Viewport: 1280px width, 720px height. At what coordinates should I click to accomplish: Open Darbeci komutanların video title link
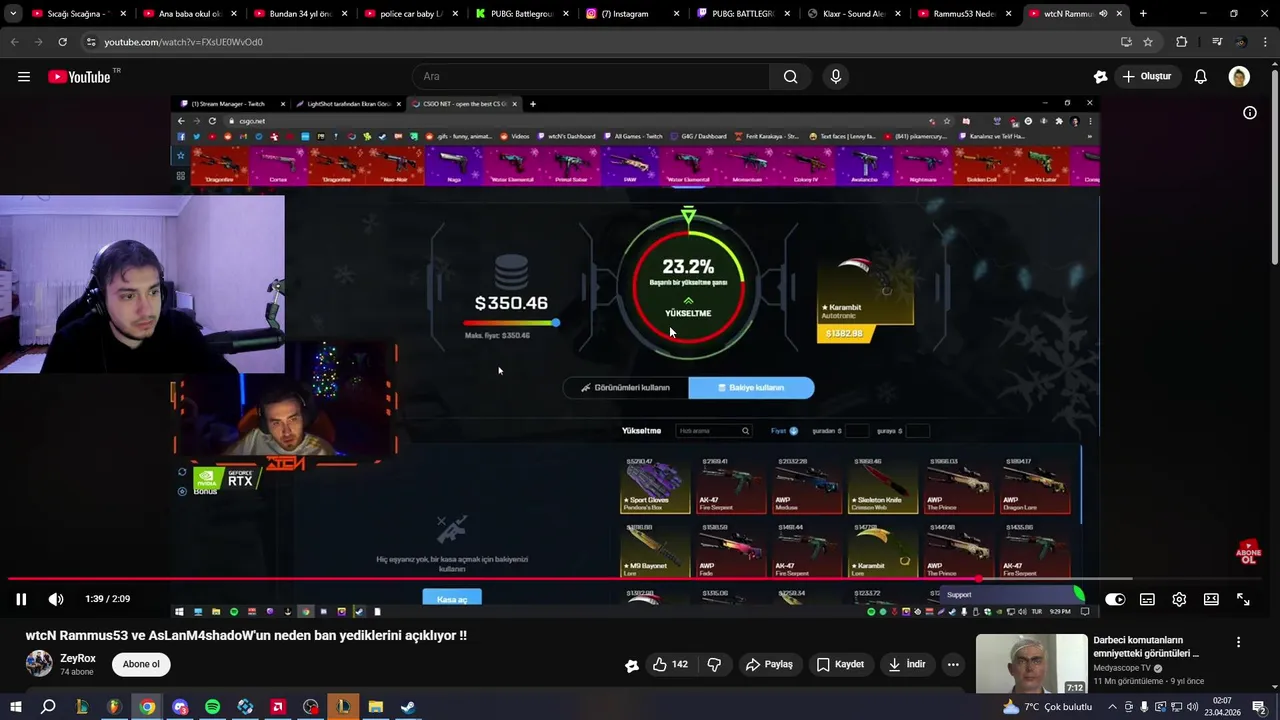(x=1146, y=647)
